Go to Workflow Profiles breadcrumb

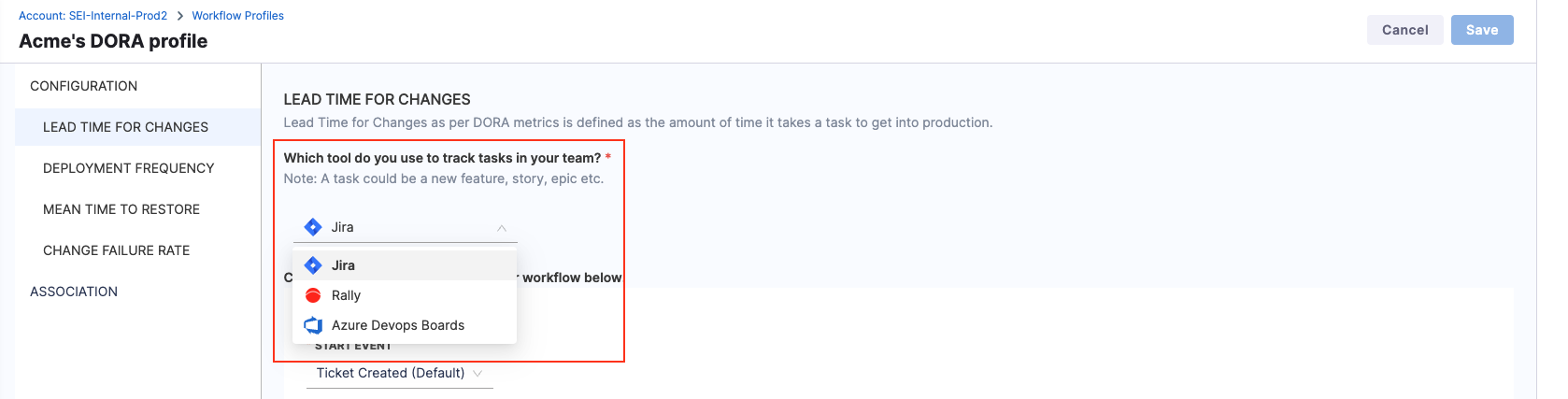237,16
